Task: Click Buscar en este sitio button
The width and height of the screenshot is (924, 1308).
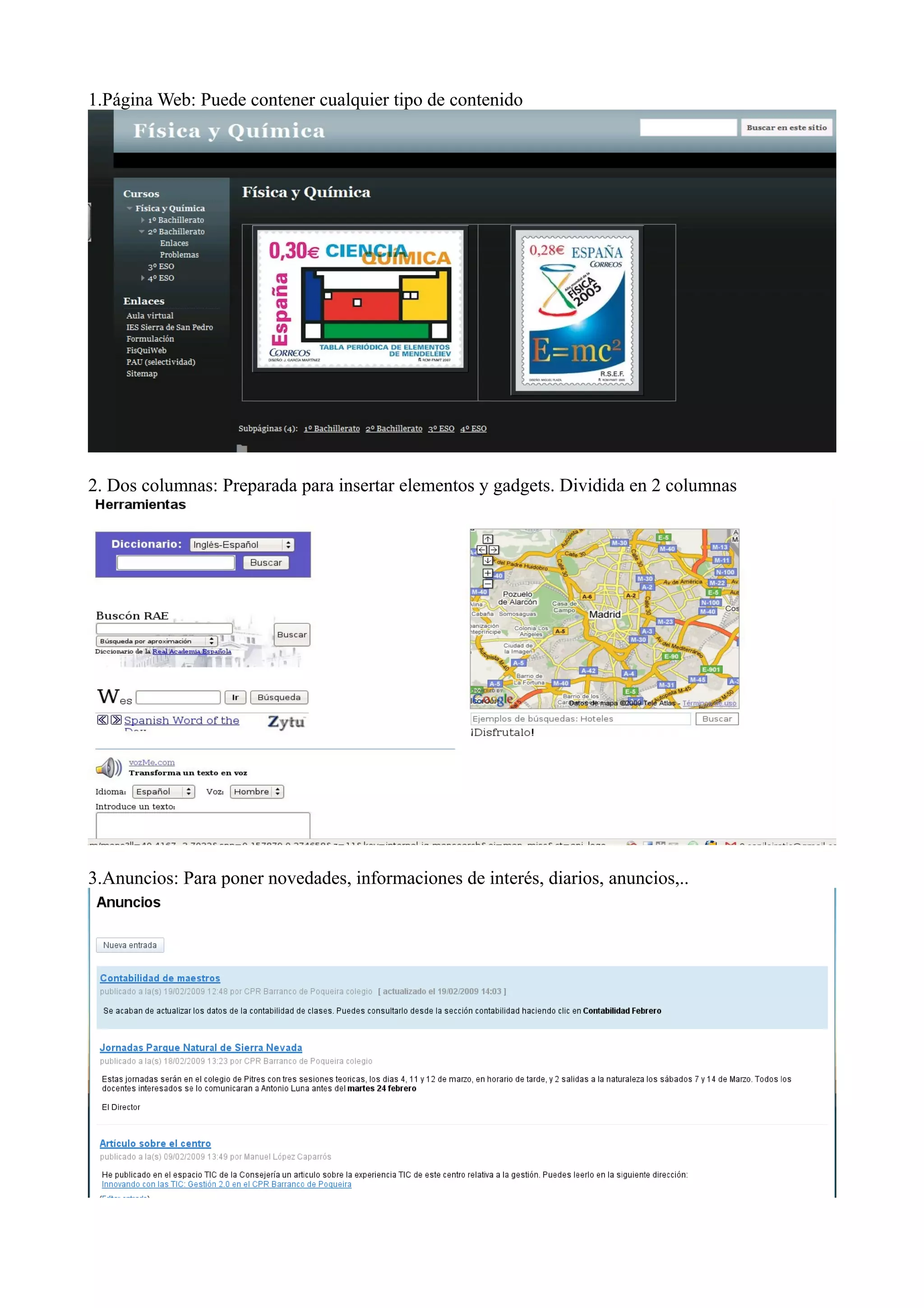Action: (786, 128)
